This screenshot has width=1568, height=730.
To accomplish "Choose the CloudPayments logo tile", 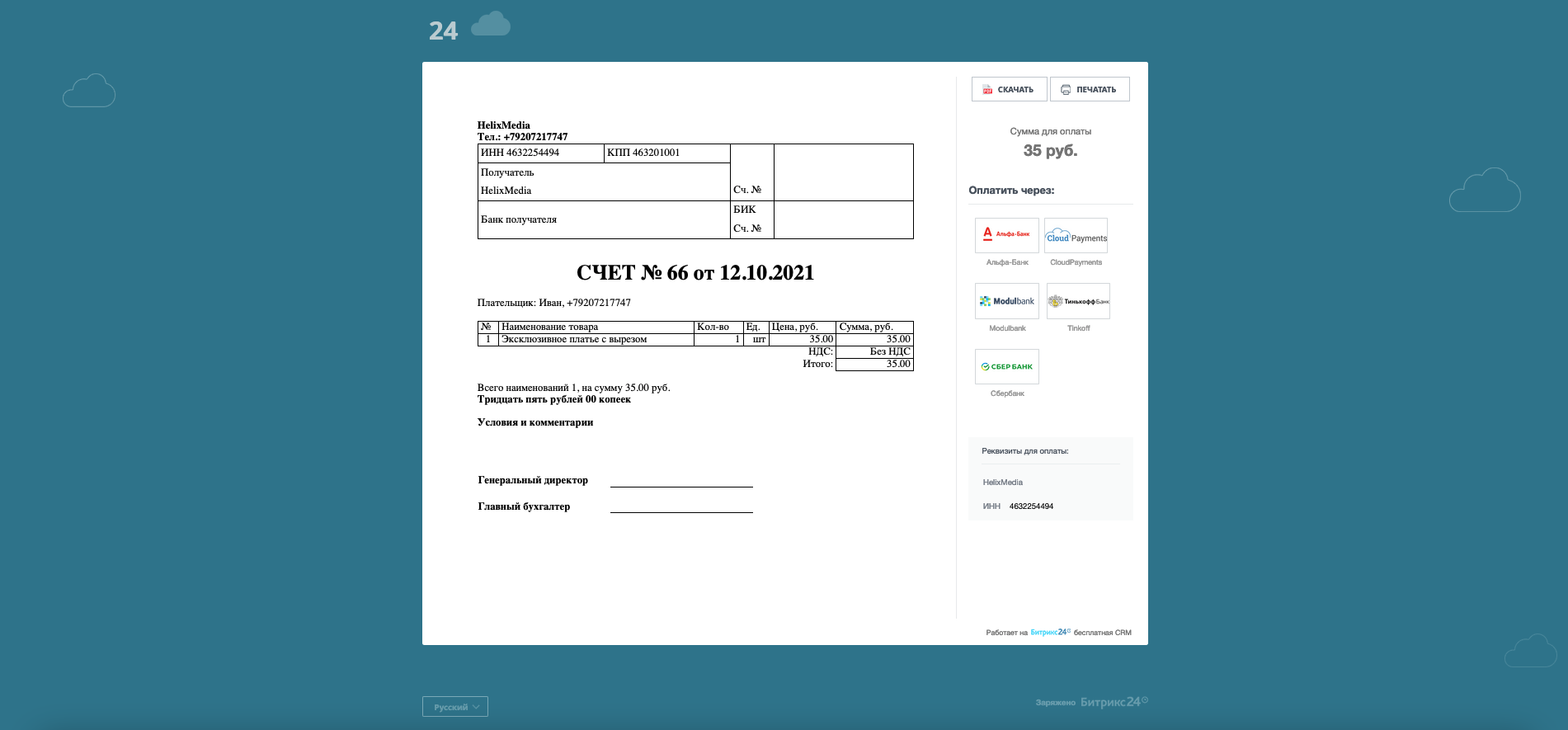I will pos(1076,236).
